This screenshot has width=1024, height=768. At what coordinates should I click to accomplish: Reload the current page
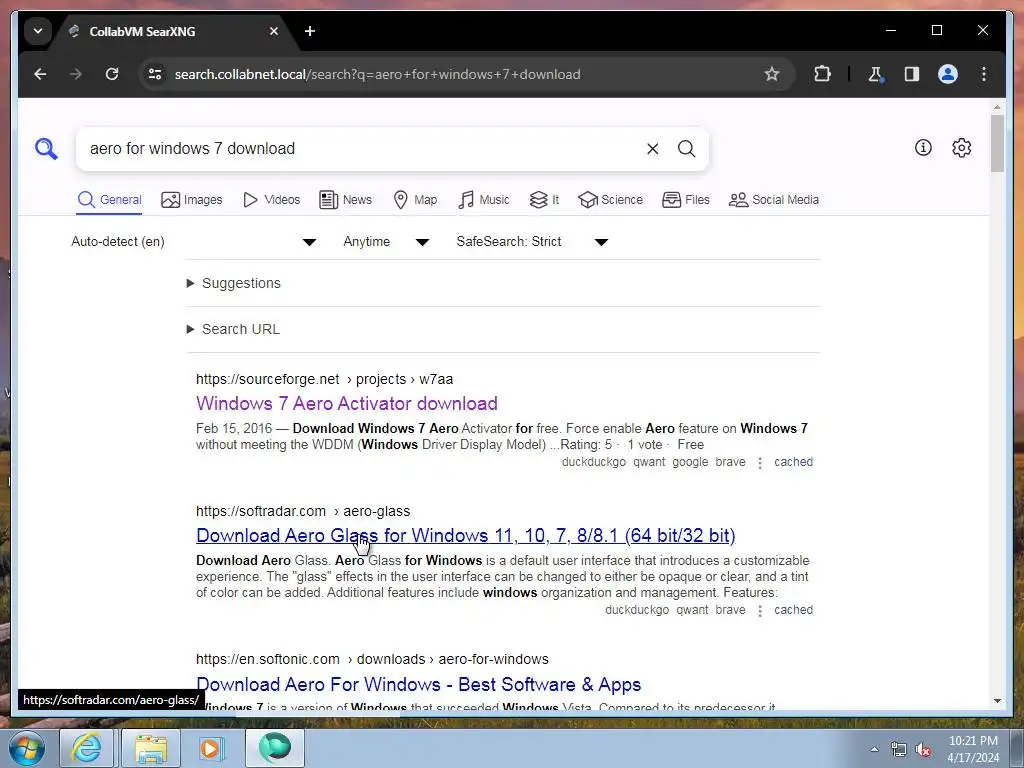[x=112, y=74]
